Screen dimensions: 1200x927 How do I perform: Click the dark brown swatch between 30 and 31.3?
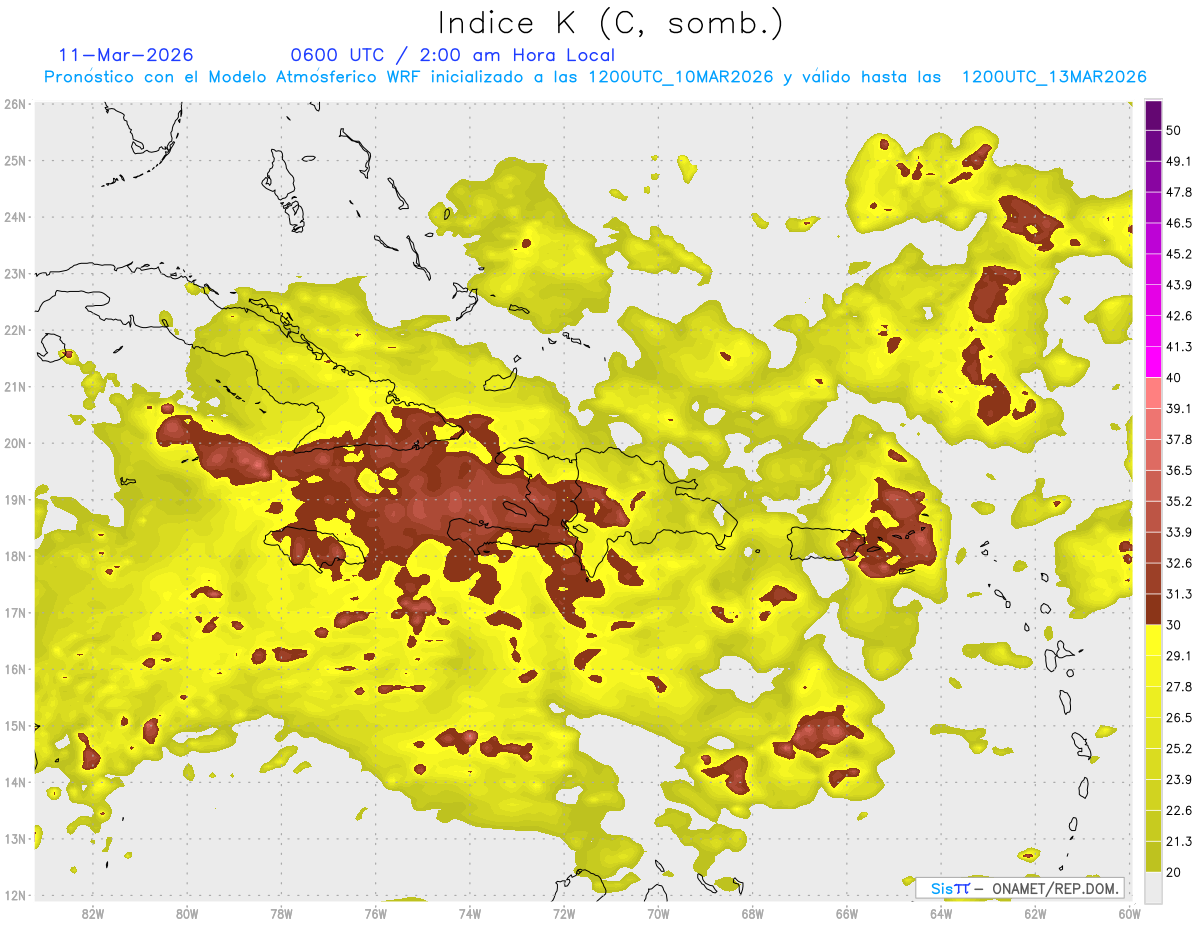pos(1153,610)
